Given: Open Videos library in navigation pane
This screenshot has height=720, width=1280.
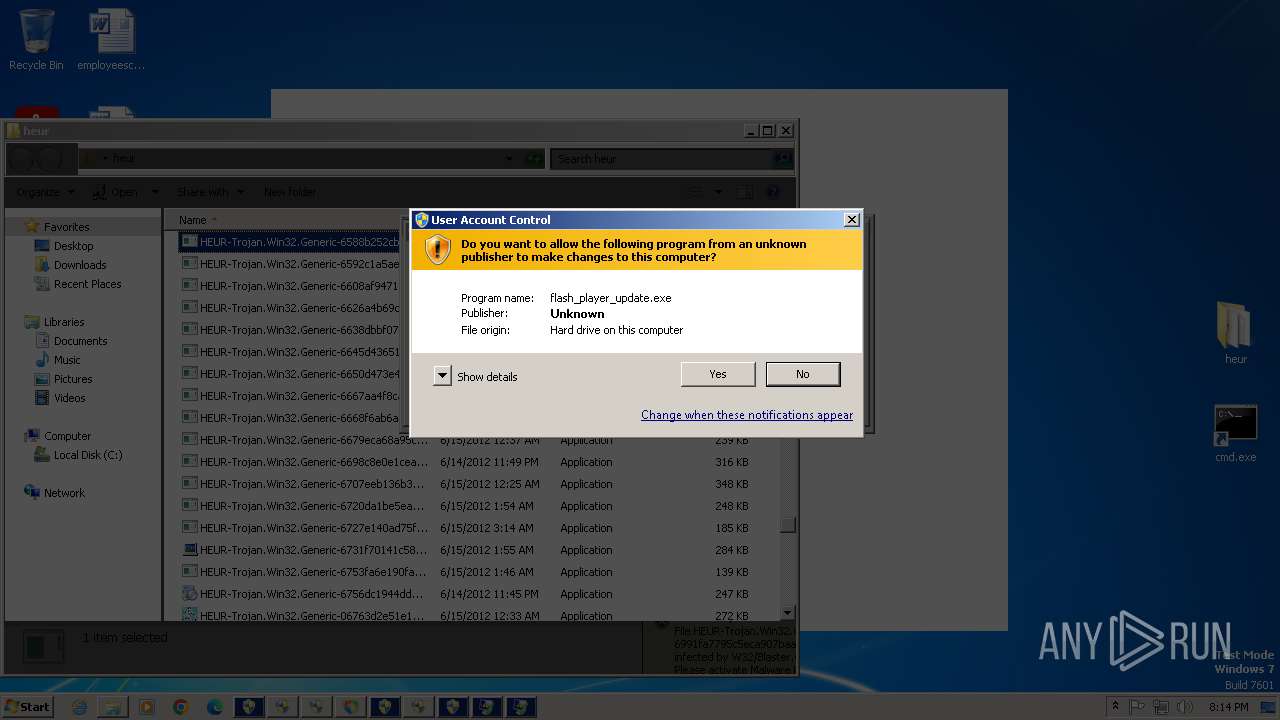Looking at the screenshot, I should click(69, 398).
